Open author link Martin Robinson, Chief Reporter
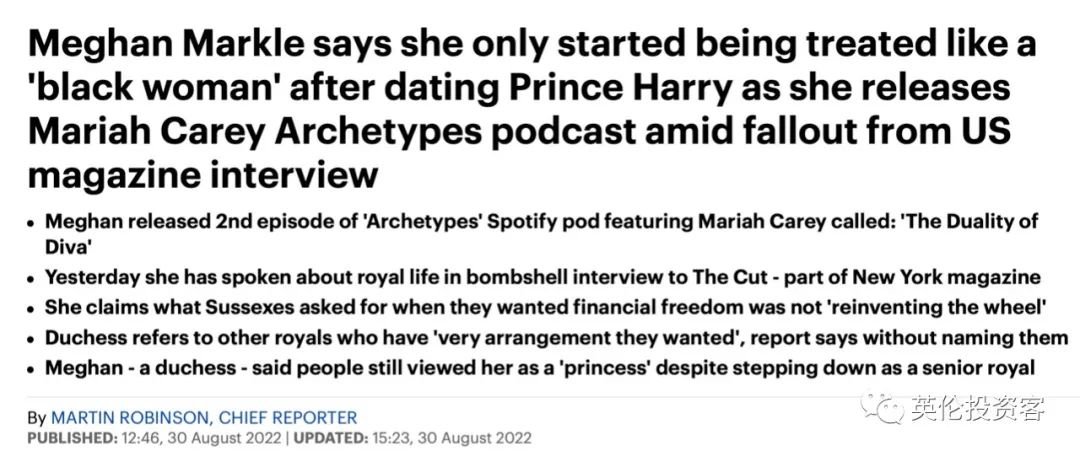 pyautogui.click(x=205, y=417)
